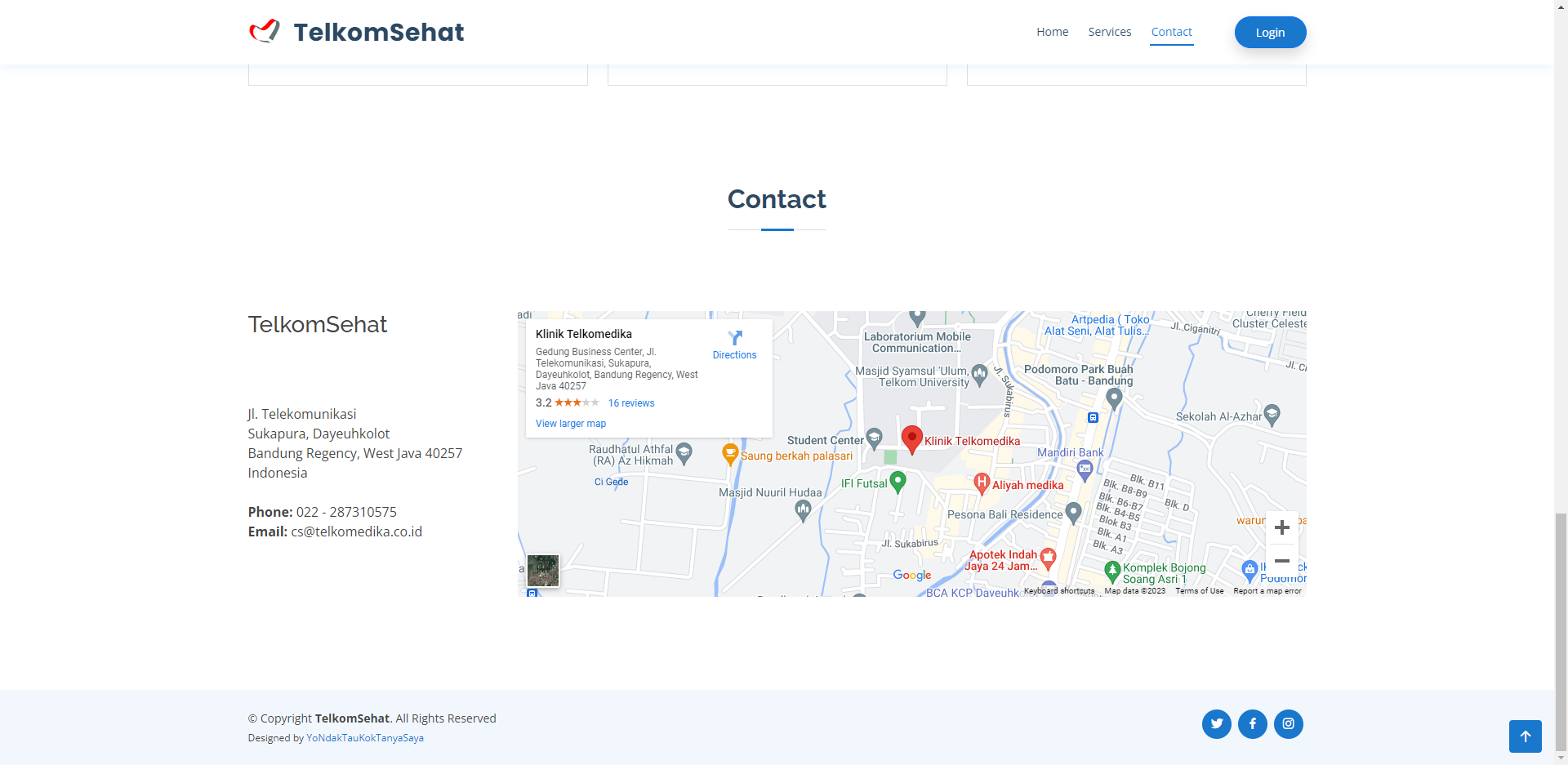The height and width of the screenshot is (765, 1568).
Task: Zoom out on the map with minus
Action: tap(1282, 561)
